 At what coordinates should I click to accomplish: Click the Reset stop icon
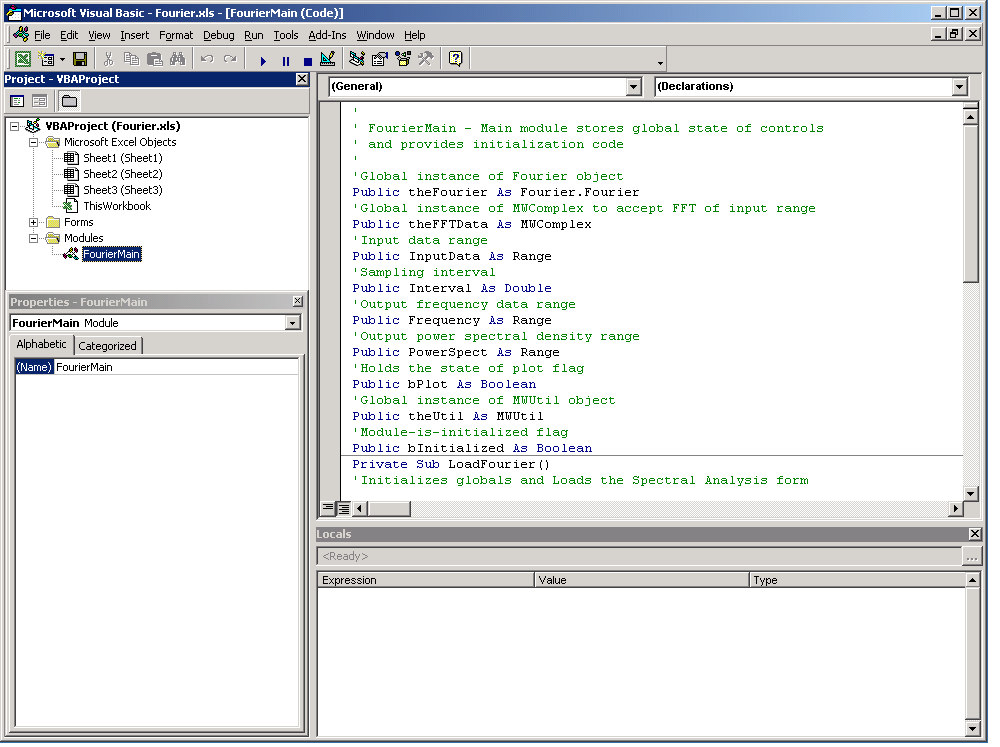point(307,61)
